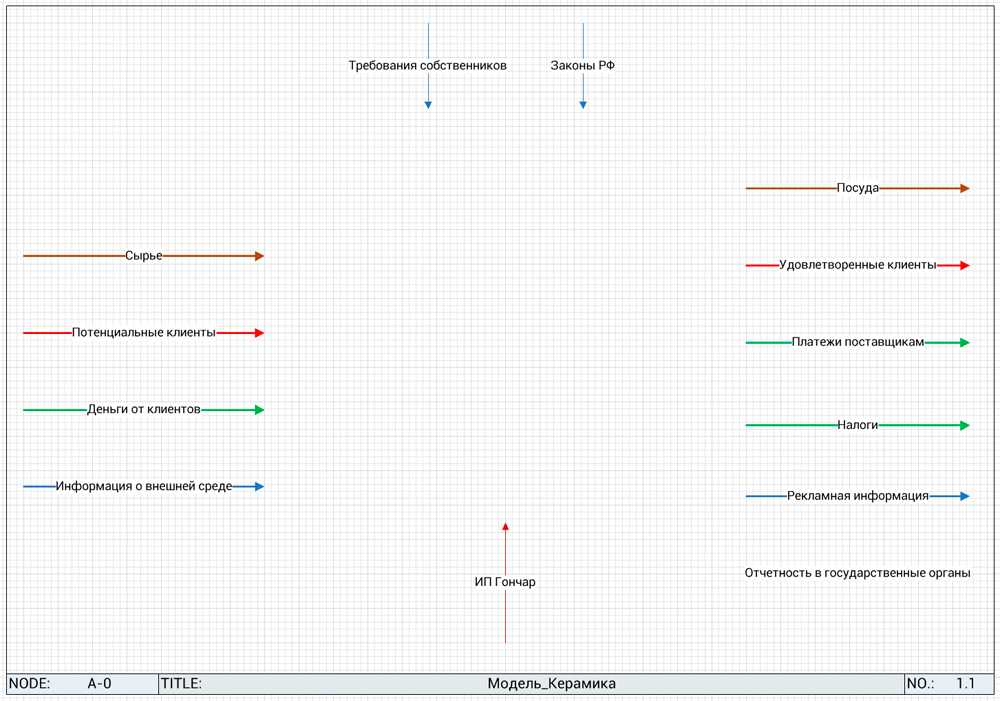
Task: Click the 'Законы РФ' arrow label
Action: (583, 66)
